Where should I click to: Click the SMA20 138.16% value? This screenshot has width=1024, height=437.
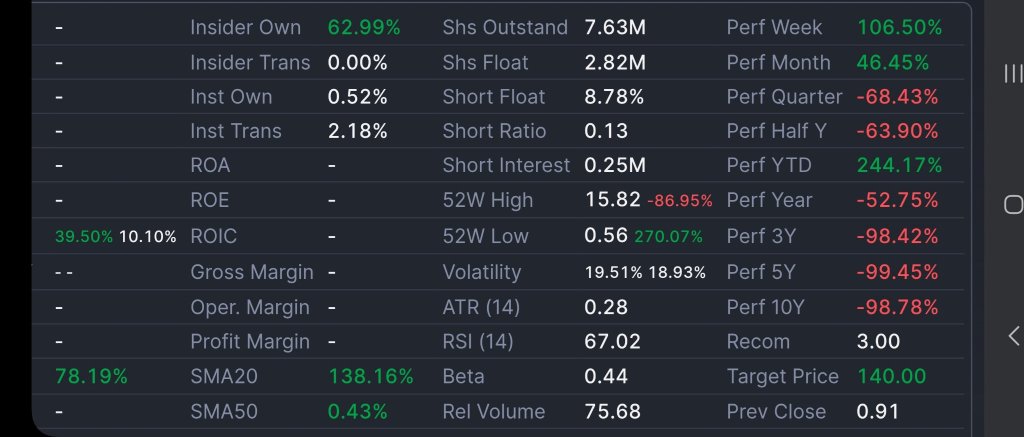point(371,376)
